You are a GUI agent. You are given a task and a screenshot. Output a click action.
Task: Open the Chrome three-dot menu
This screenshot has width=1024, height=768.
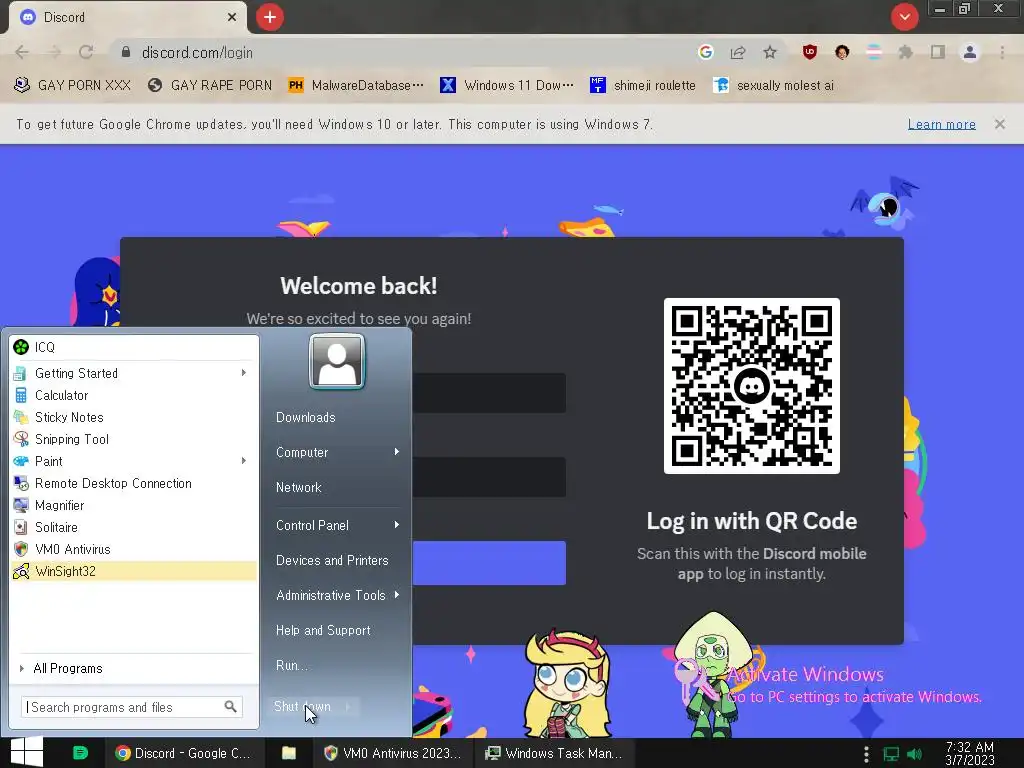(1002, 52)
